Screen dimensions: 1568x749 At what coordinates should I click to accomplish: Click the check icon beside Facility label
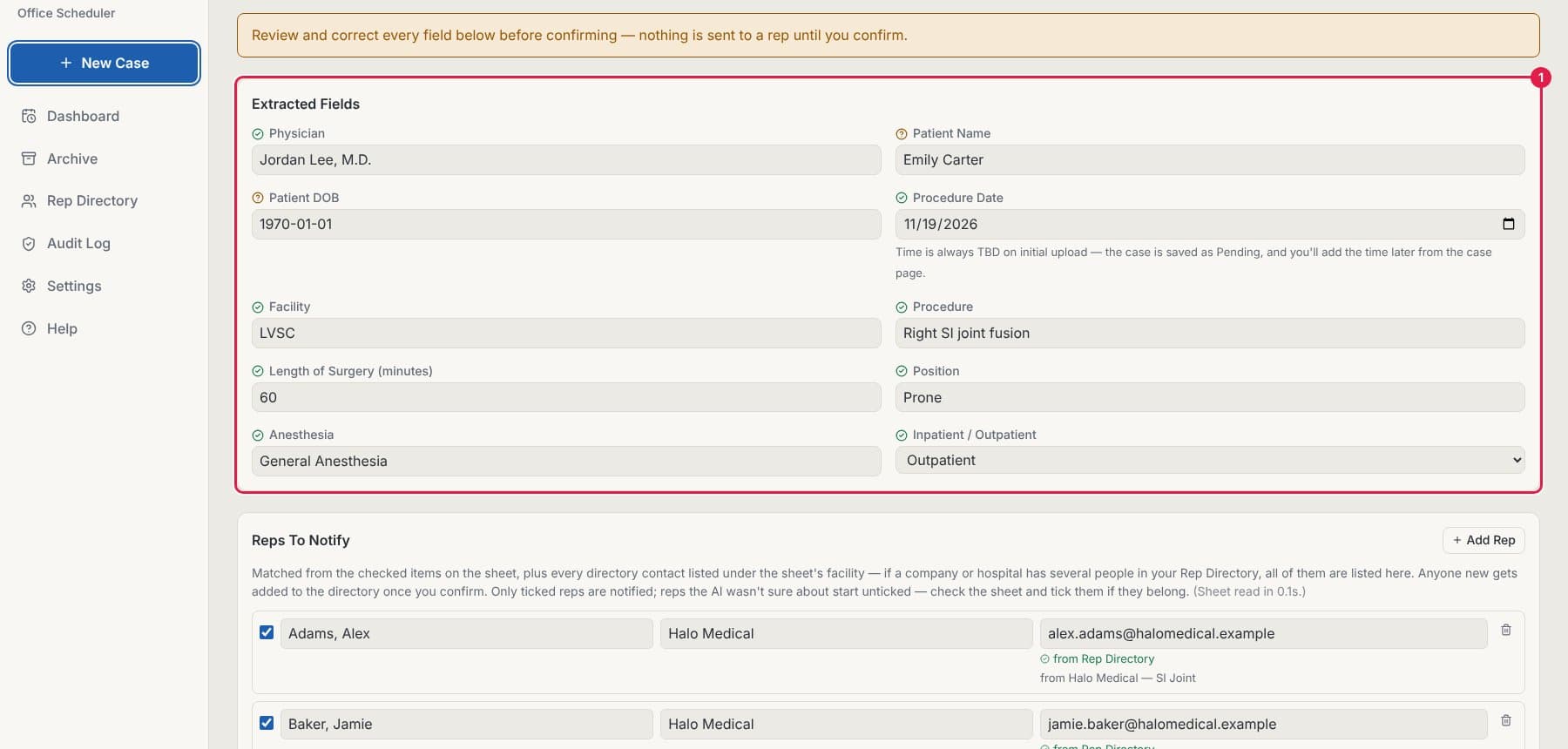(258, 307)
